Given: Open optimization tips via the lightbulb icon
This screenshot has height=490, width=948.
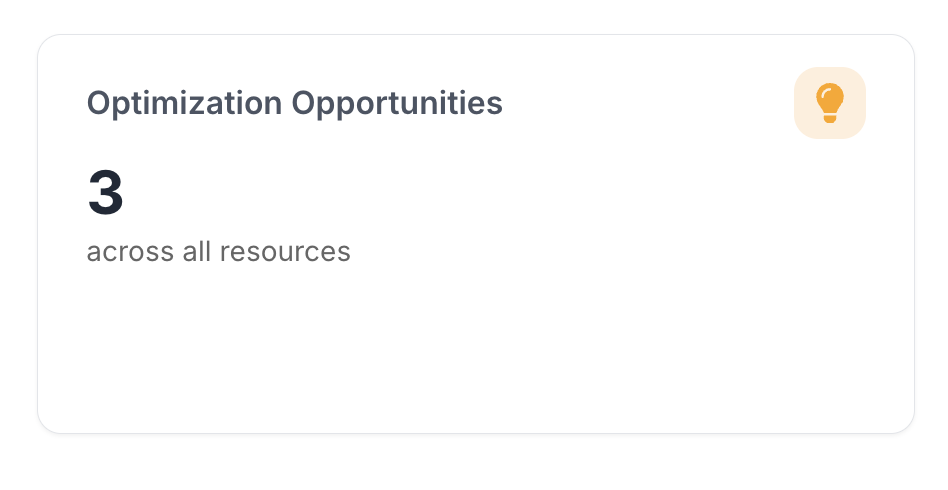Looking at the screenshot, I should (x=829, y=103).
